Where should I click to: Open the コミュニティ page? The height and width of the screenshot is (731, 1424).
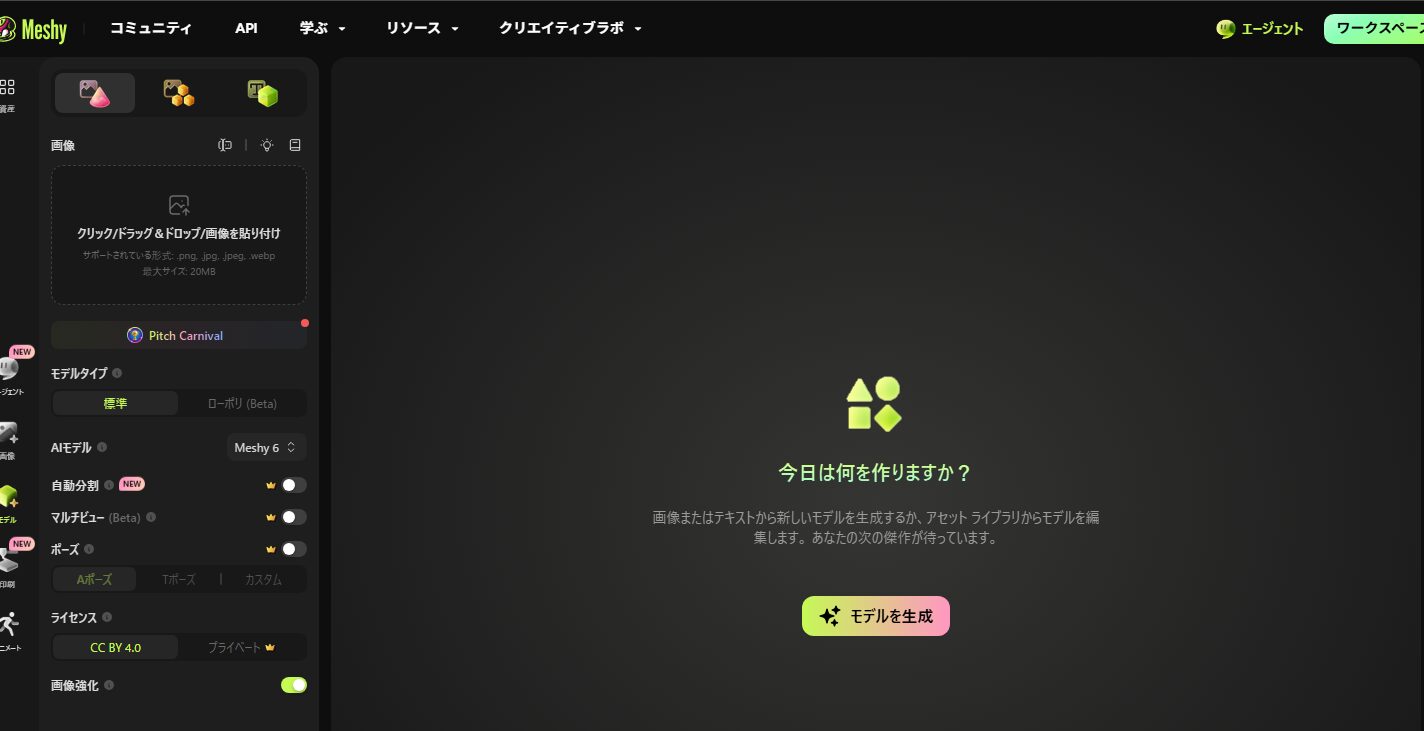[x=151, y=28]
